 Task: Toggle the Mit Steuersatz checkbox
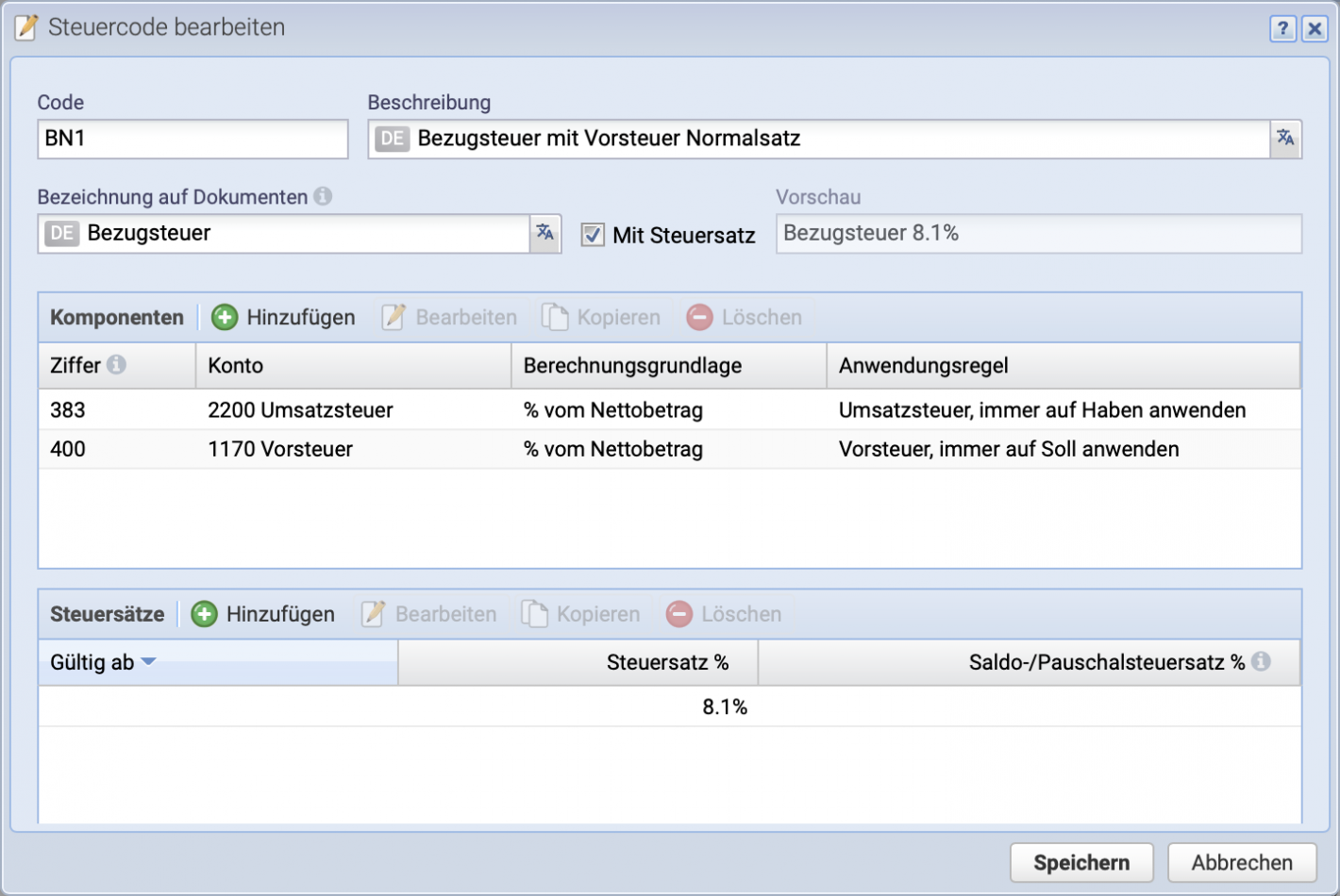point(593,235)
